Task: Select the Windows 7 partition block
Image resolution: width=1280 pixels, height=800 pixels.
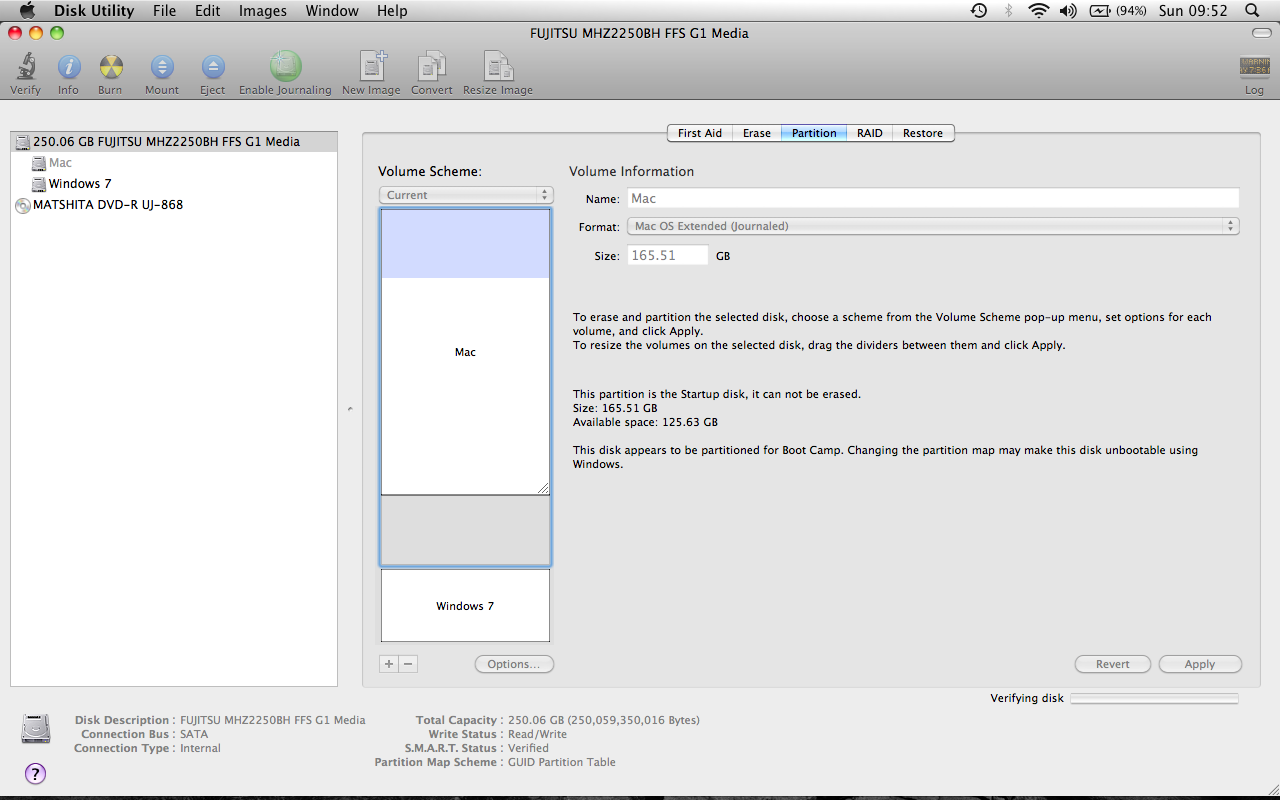Action: pos(465,606)
